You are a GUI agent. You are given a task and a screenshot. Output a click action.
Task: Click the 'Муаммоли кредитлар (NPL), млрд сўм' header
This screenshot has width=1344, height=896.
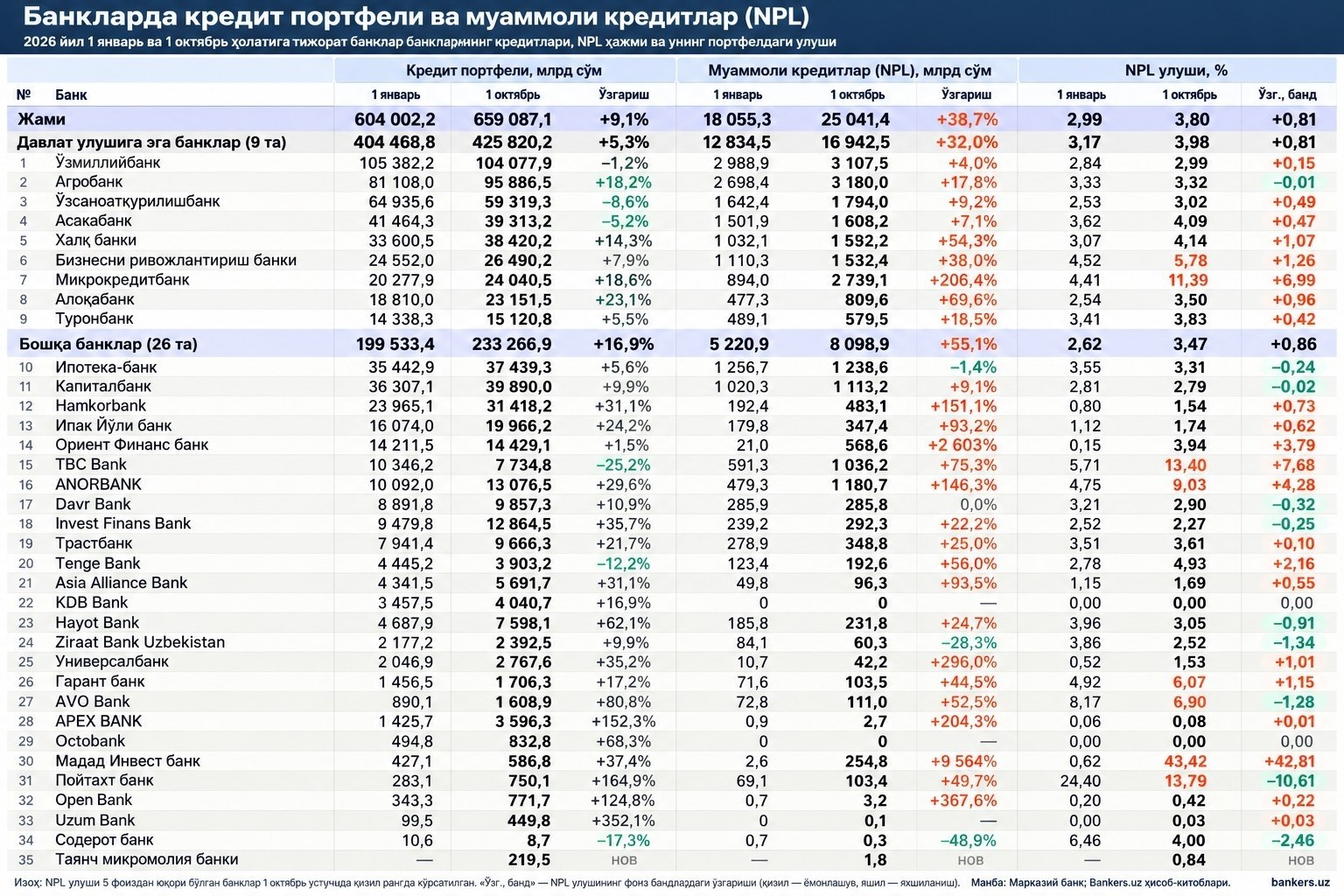click(850, 71)
